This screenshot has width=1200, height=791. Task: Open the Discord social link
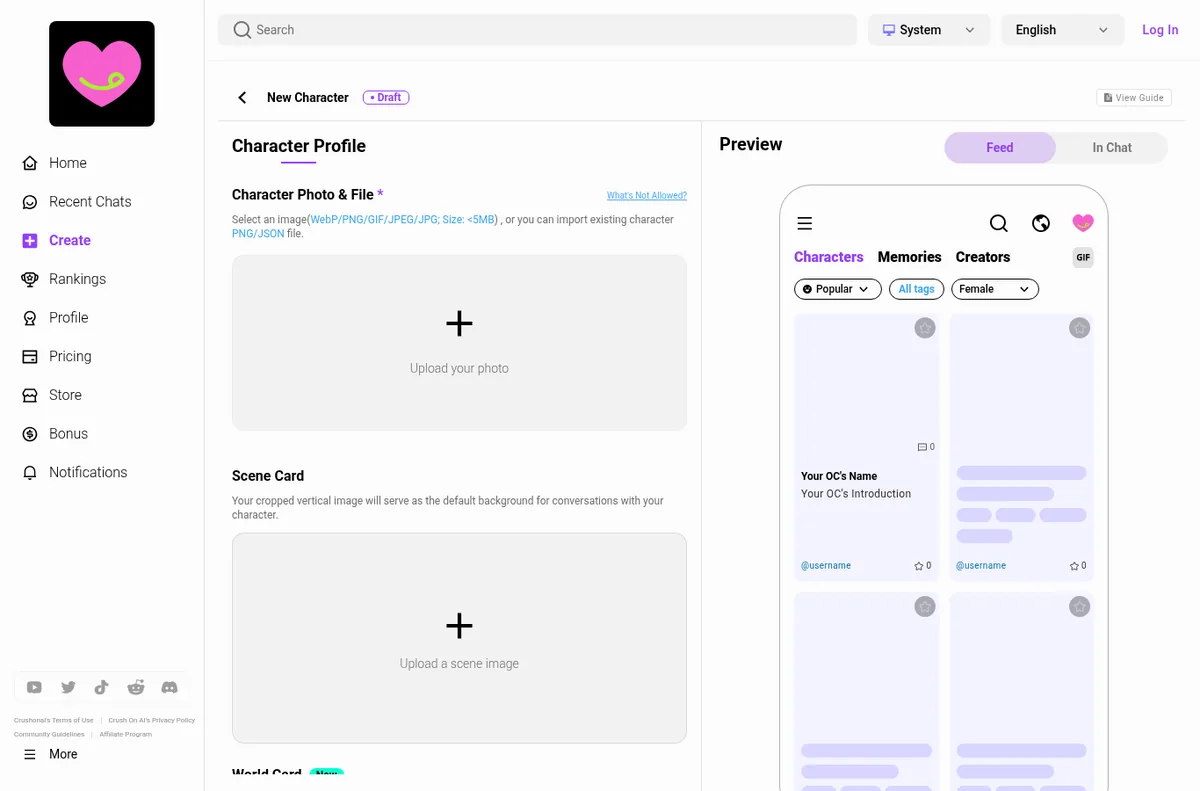[x=170, y=687]
